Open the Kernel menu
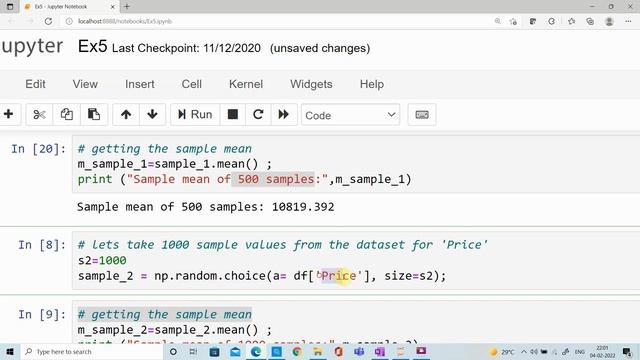The image size is (640, 360). (x=246, y=84)
